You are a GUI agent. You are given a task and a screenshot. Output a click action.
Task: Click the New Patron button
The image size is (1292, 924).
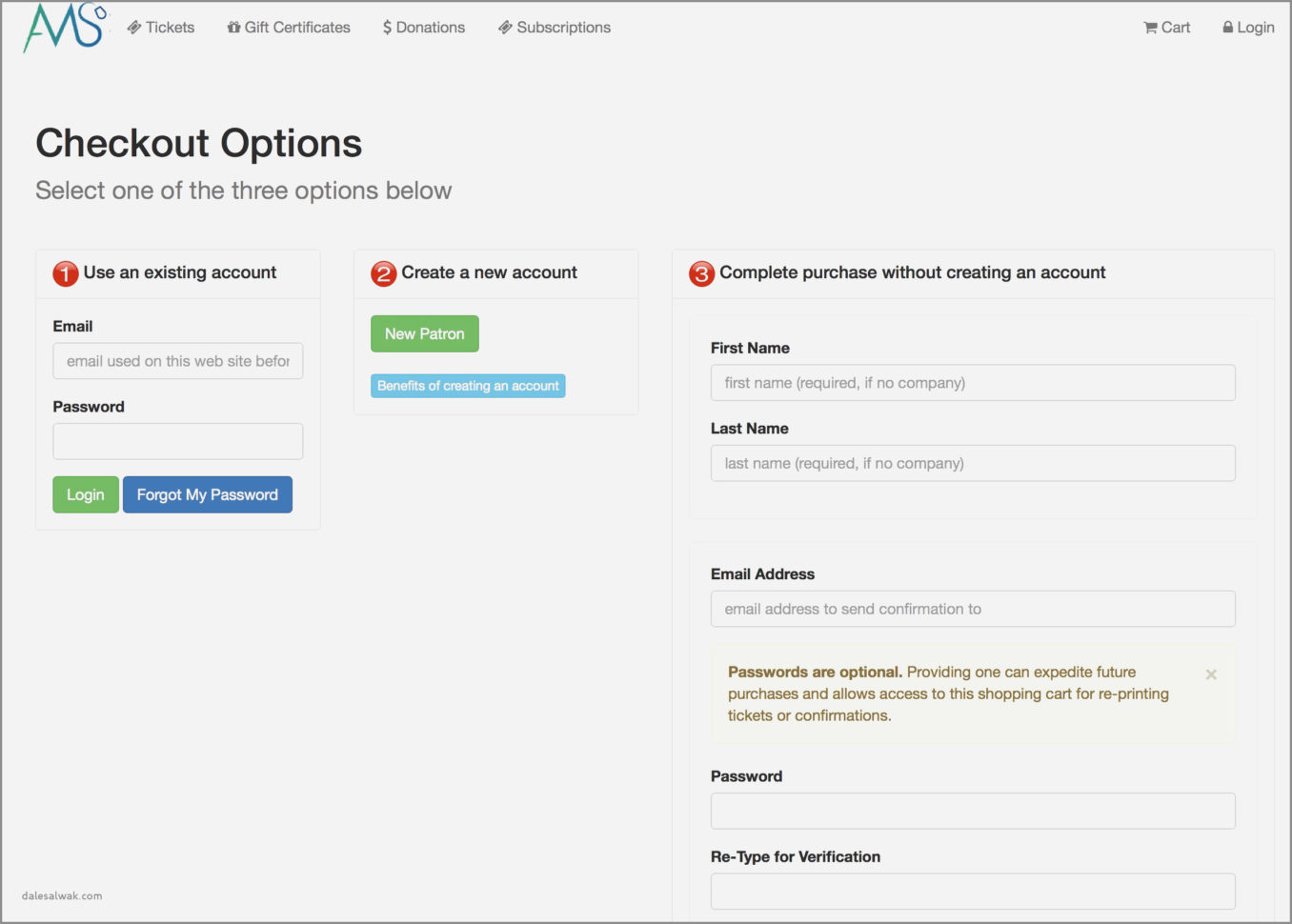(425, 334)
